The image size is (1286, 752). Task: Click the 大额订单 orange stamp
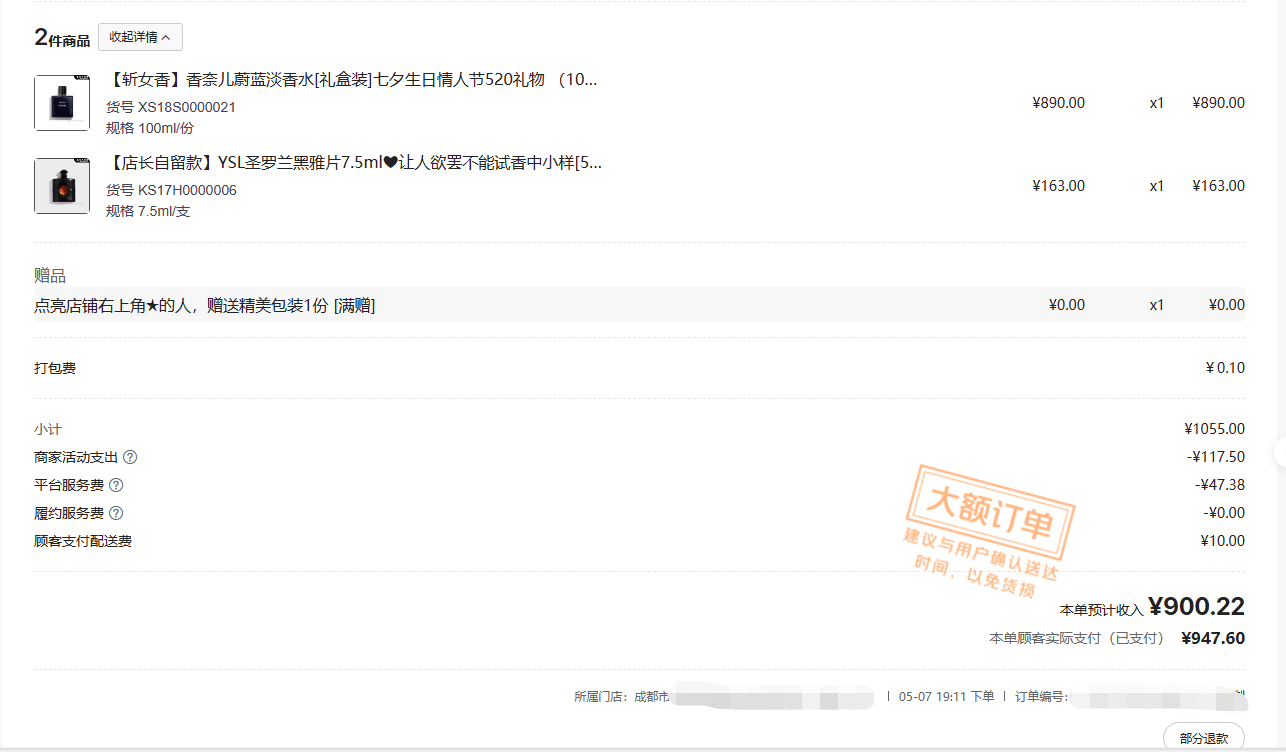(988, 531)
